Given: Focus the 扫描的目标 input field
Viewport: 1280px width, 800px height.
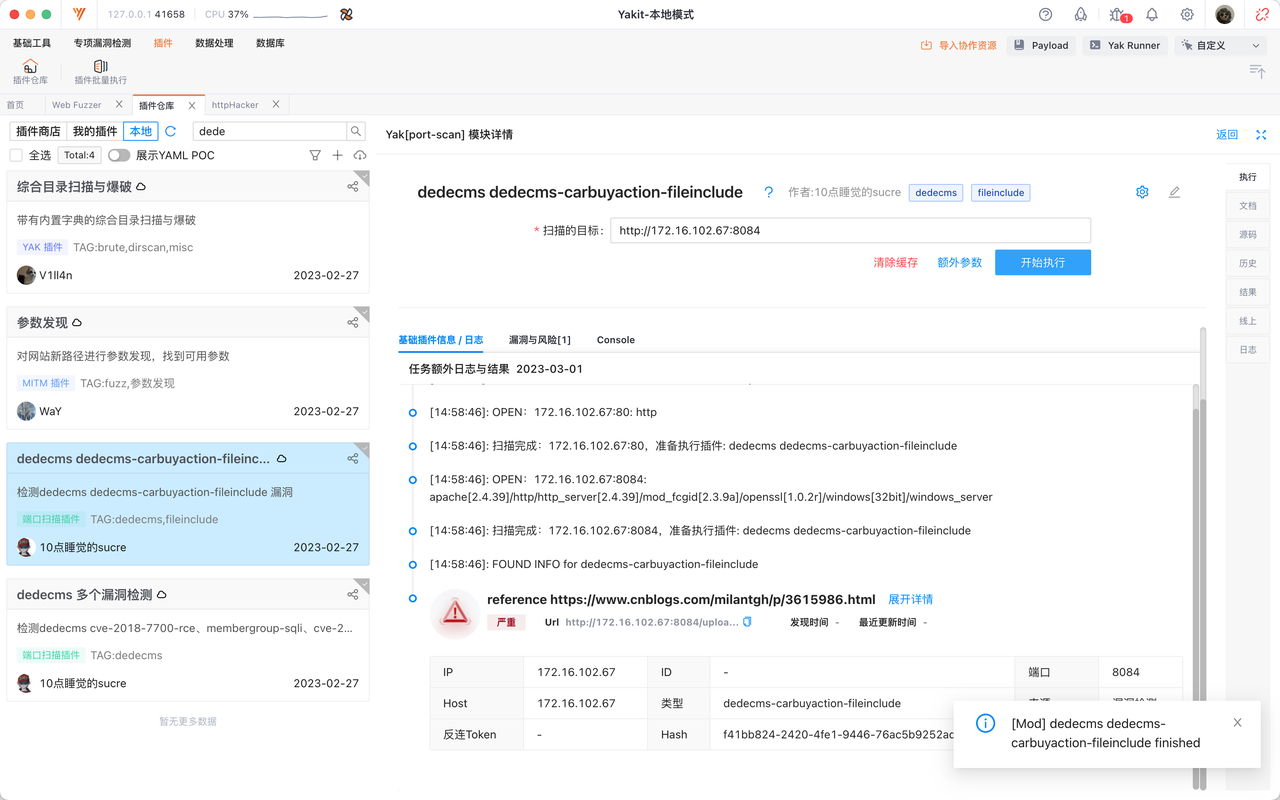Looking at the screenshot, I should (x=850, y=230).
